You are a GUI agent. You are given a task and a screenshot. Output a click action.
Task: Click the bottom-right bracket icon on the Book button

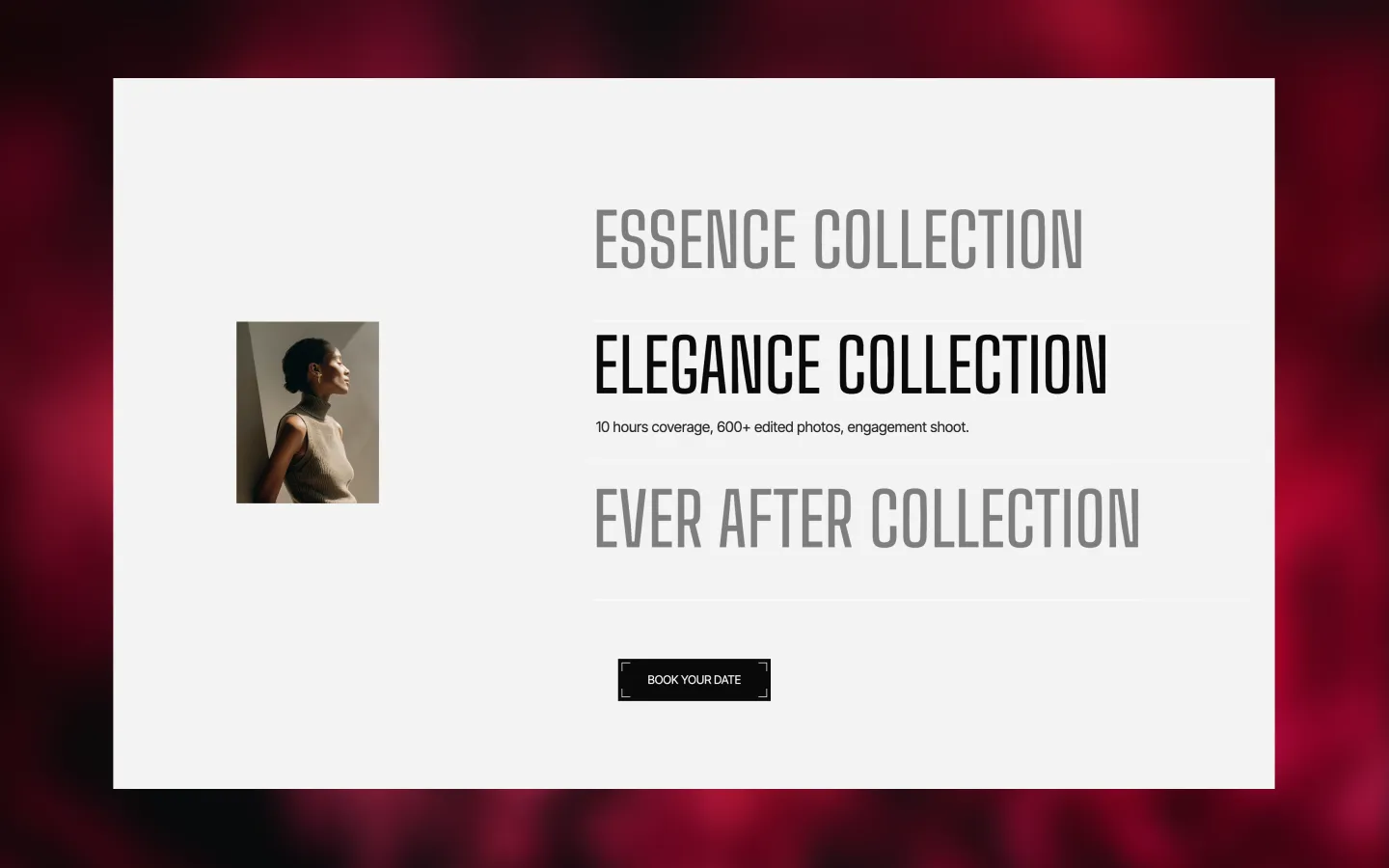point(763,692)
